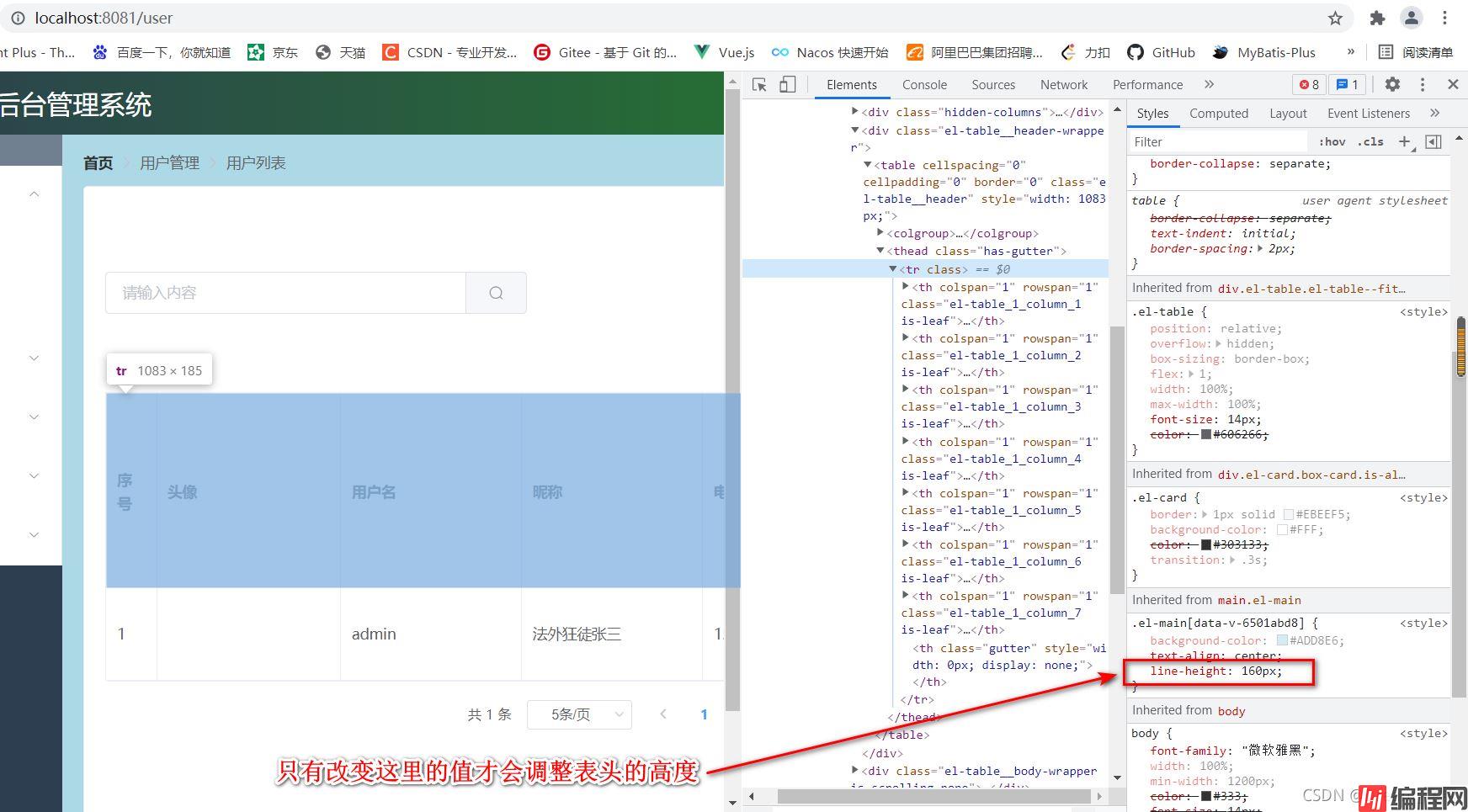This screenshot has width=1468, height=812.
Task: Switch to the Elements tab
Action: (851, 84)
